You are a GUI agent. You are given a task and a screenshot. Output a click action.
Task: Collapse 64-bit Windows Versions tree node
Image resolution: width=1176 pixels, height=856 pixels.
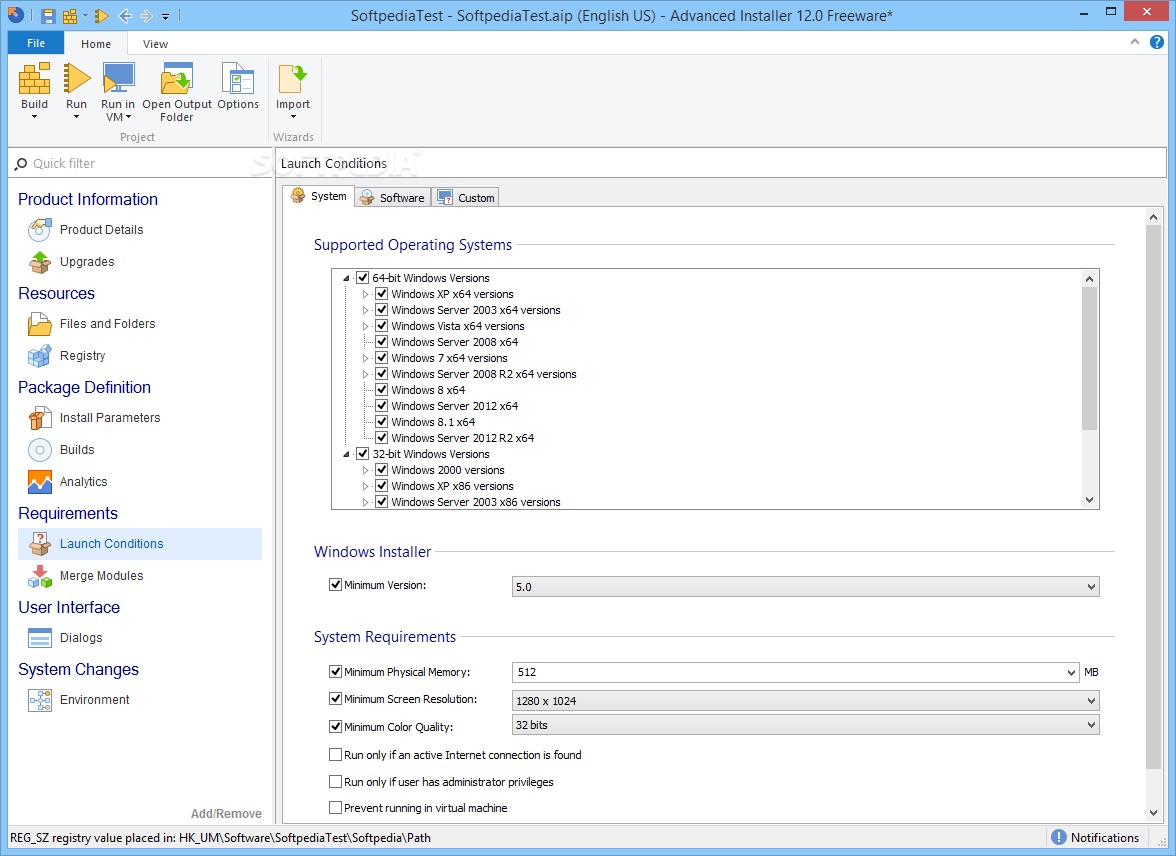(346, 278)
